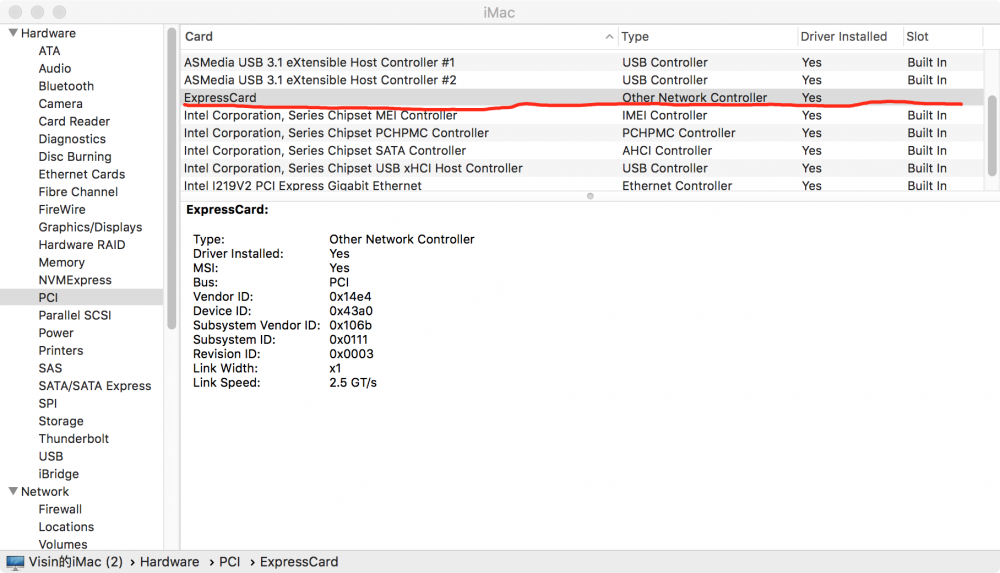Click ExpressCard in the path bar
The image size is (1000, 573).
pos(299,562)
